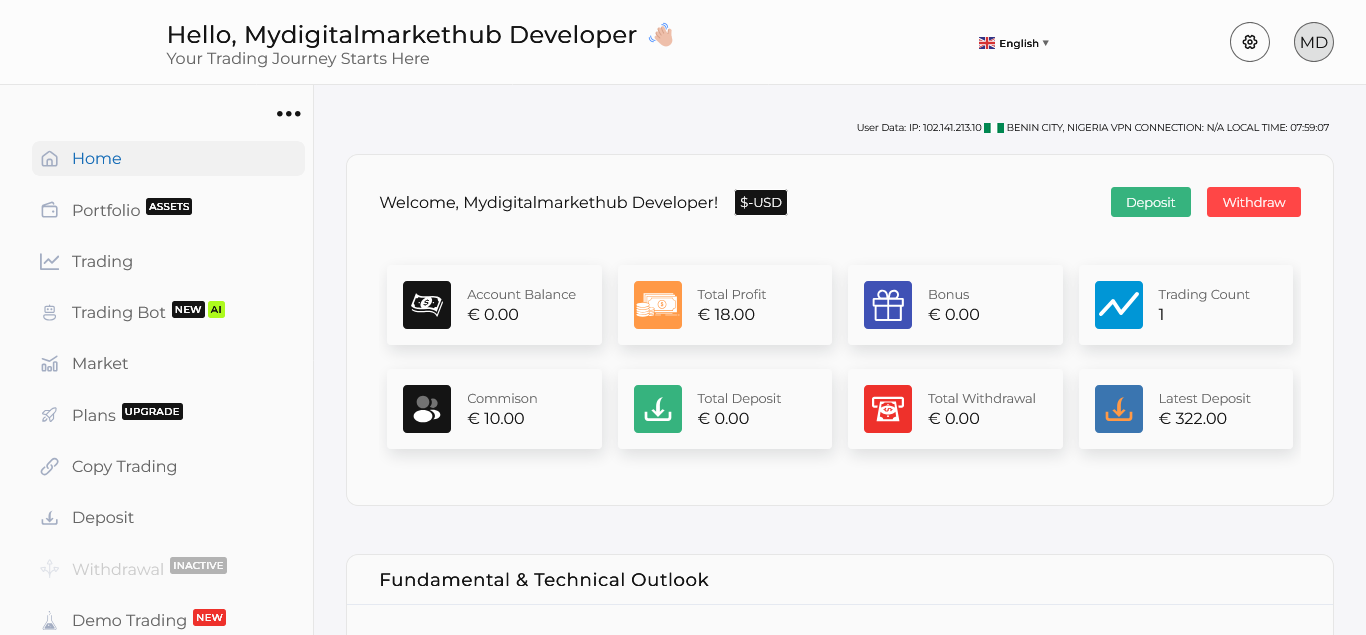Click the Commison people icon
The image size is (1366, 635).
pyautogui.click(x=427, y=409)
